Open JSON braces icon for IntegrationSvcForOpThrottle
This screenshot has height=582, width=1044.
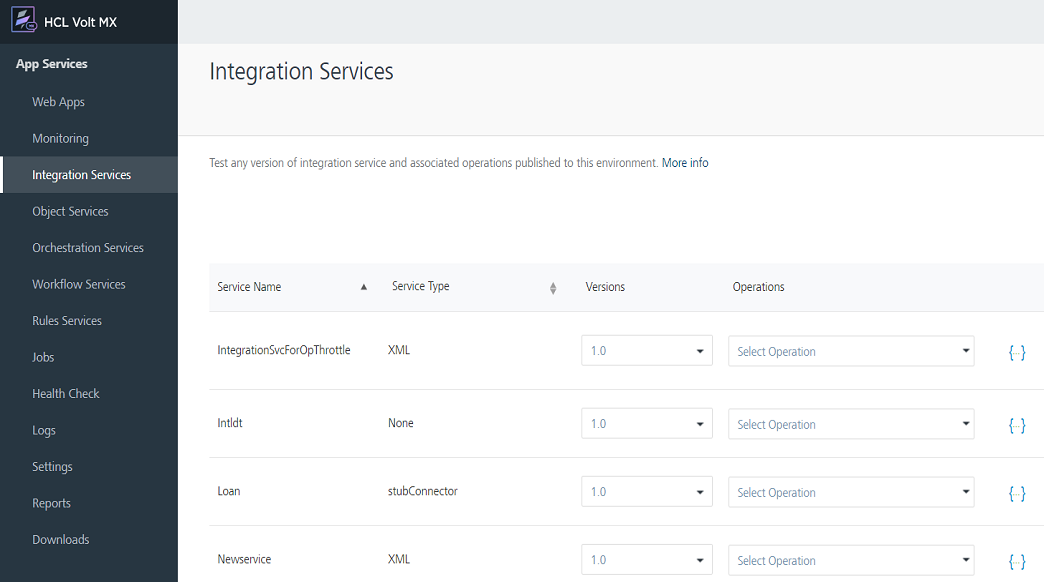coord(1016,352)
